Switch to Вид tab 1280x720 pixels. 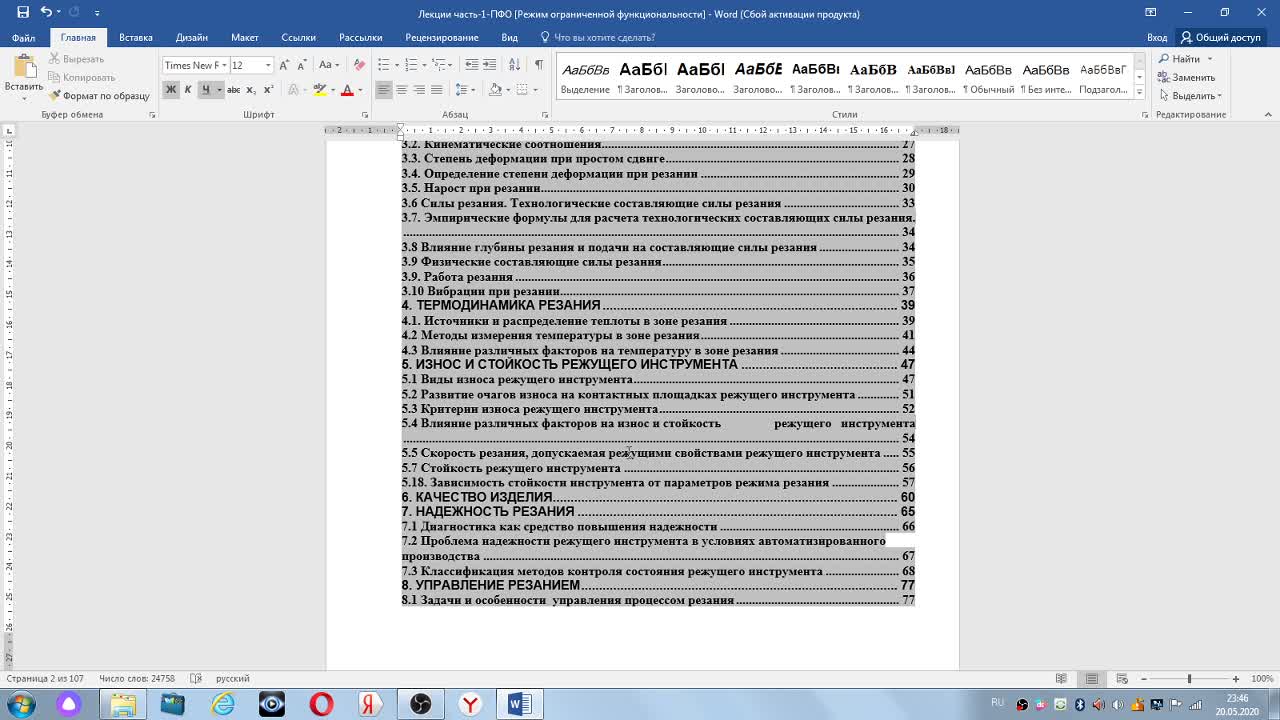click(x=510, y=37)
